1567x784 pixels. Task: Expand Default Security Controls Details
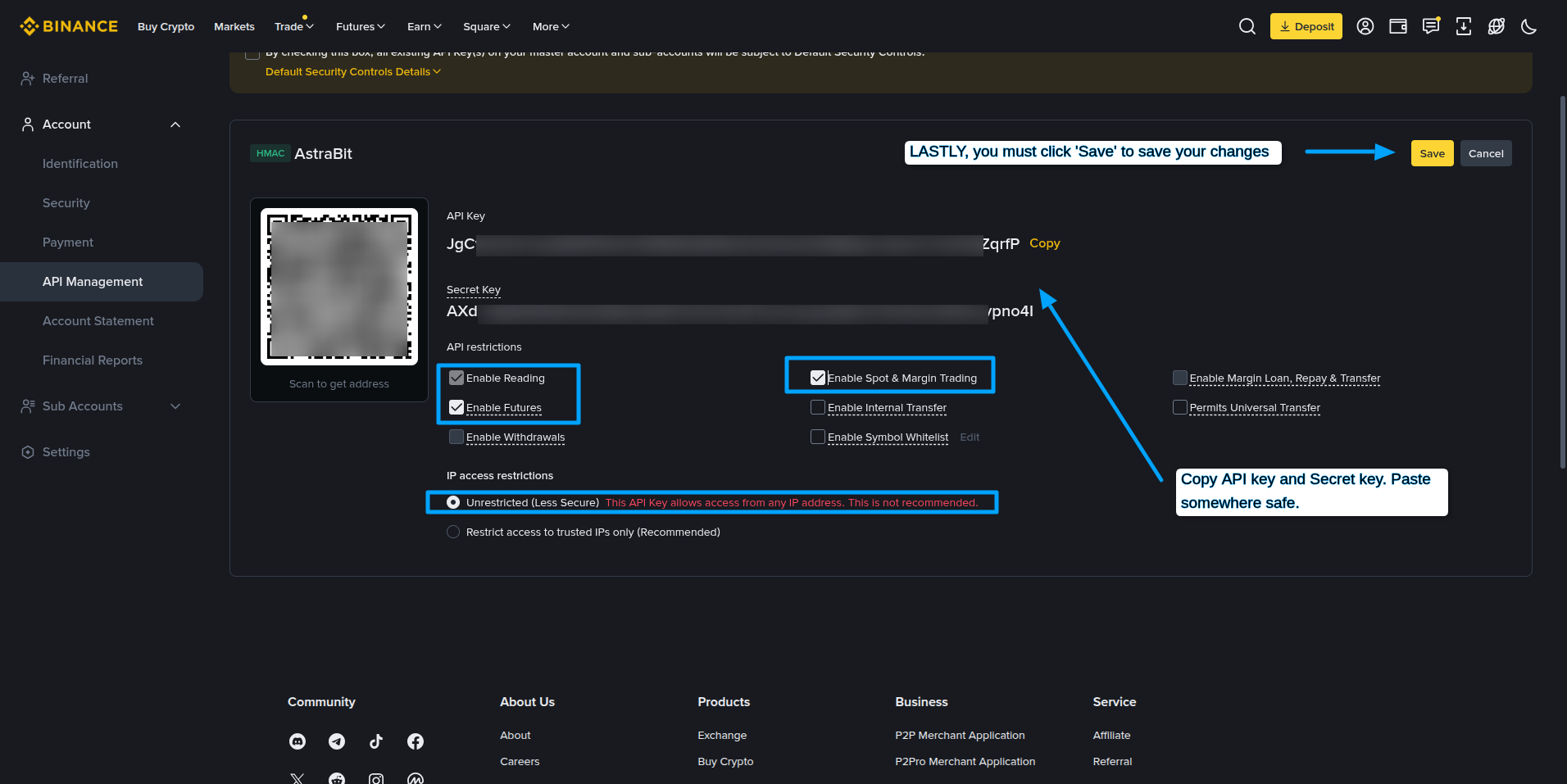pos(353,72)
